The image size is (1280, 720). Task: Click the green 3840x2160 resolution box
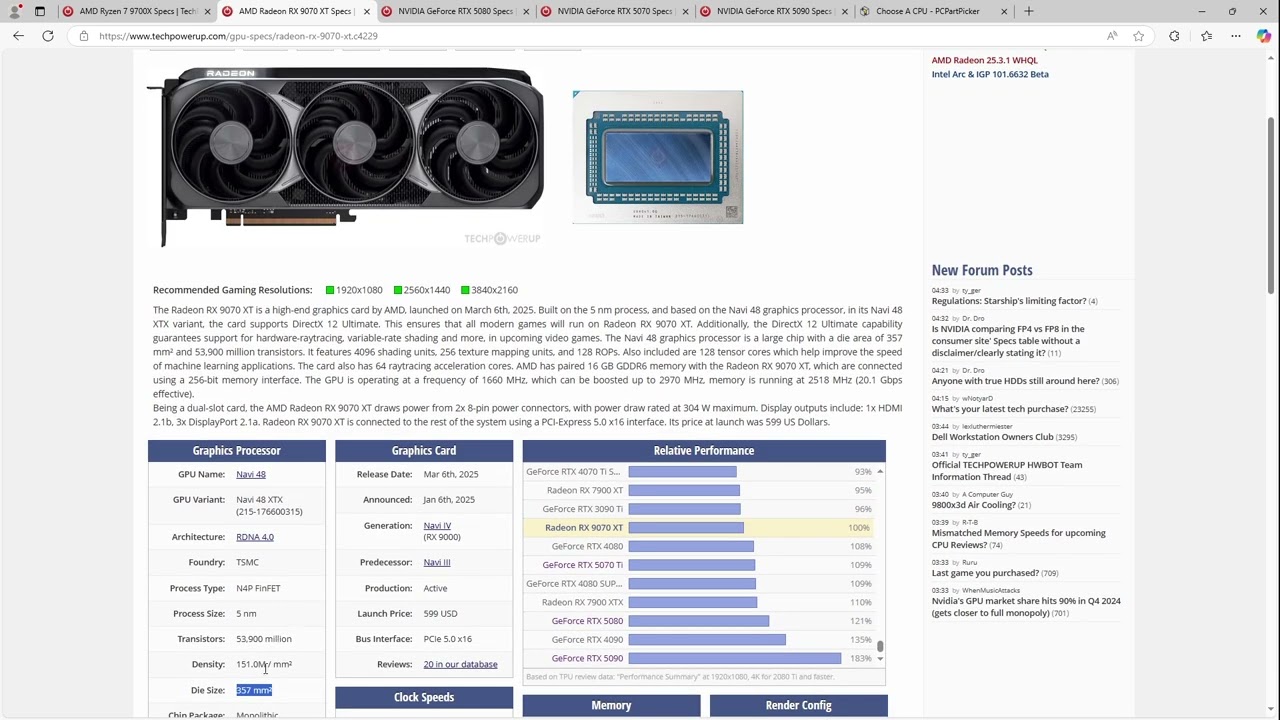tap(465, 290)
